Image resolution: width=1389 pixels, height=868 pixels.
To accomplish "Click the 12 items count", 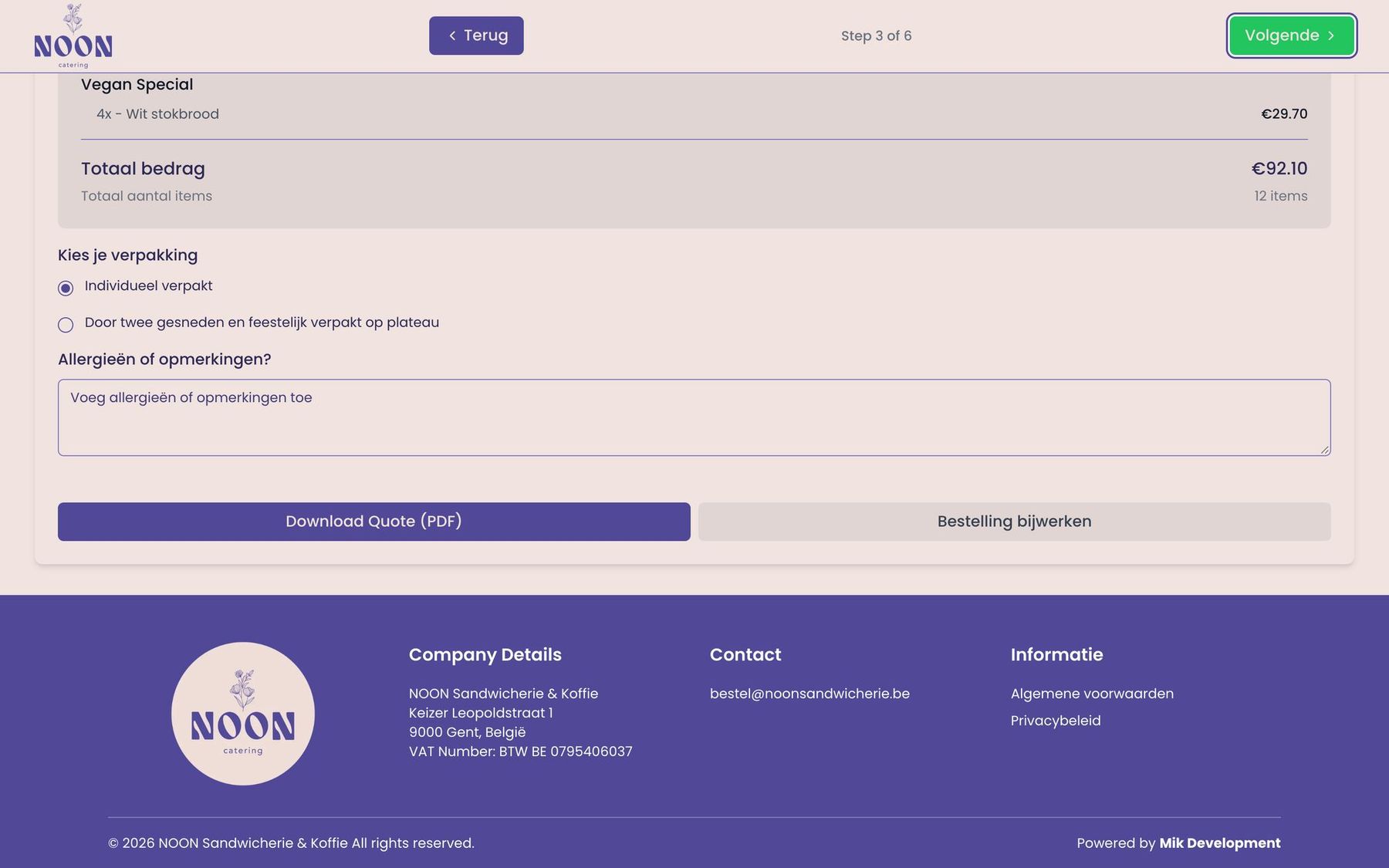I will tap(1280, 196).
